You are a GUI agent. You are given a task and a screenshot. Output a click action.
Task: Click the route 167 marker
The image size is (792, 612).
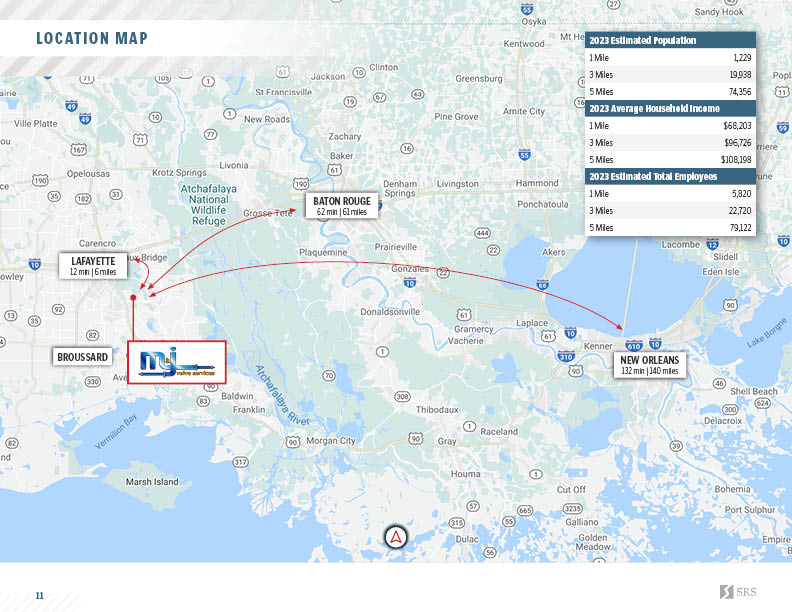click(x=78, y=149)
